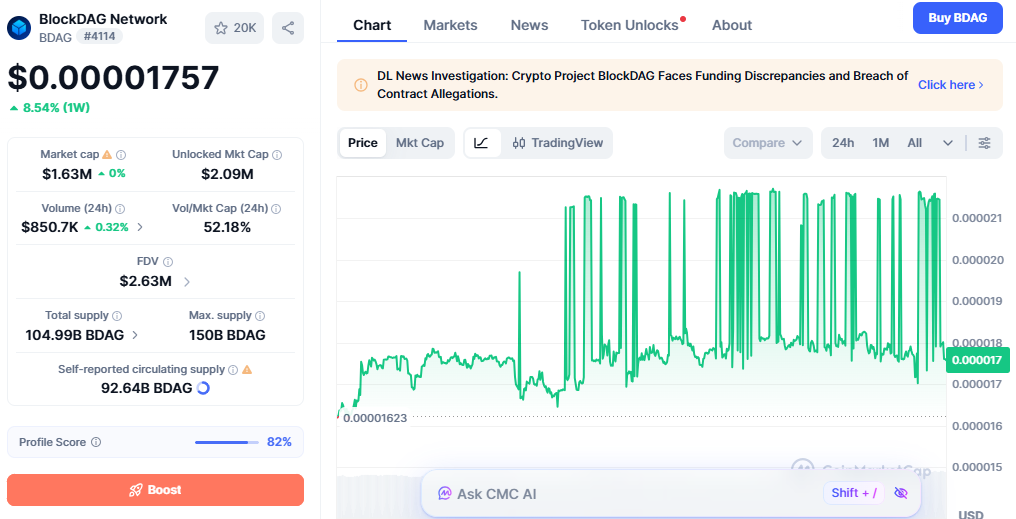
Task: Switch to TradingView chart mode
Action: [558, 143]
